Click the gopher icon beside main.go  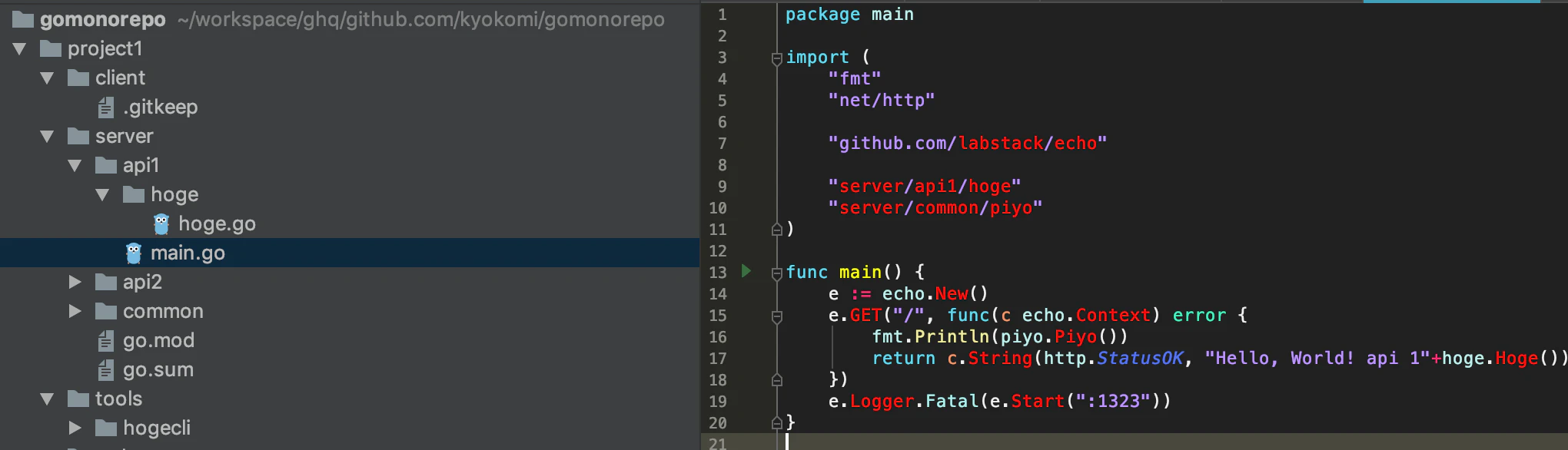134,253
